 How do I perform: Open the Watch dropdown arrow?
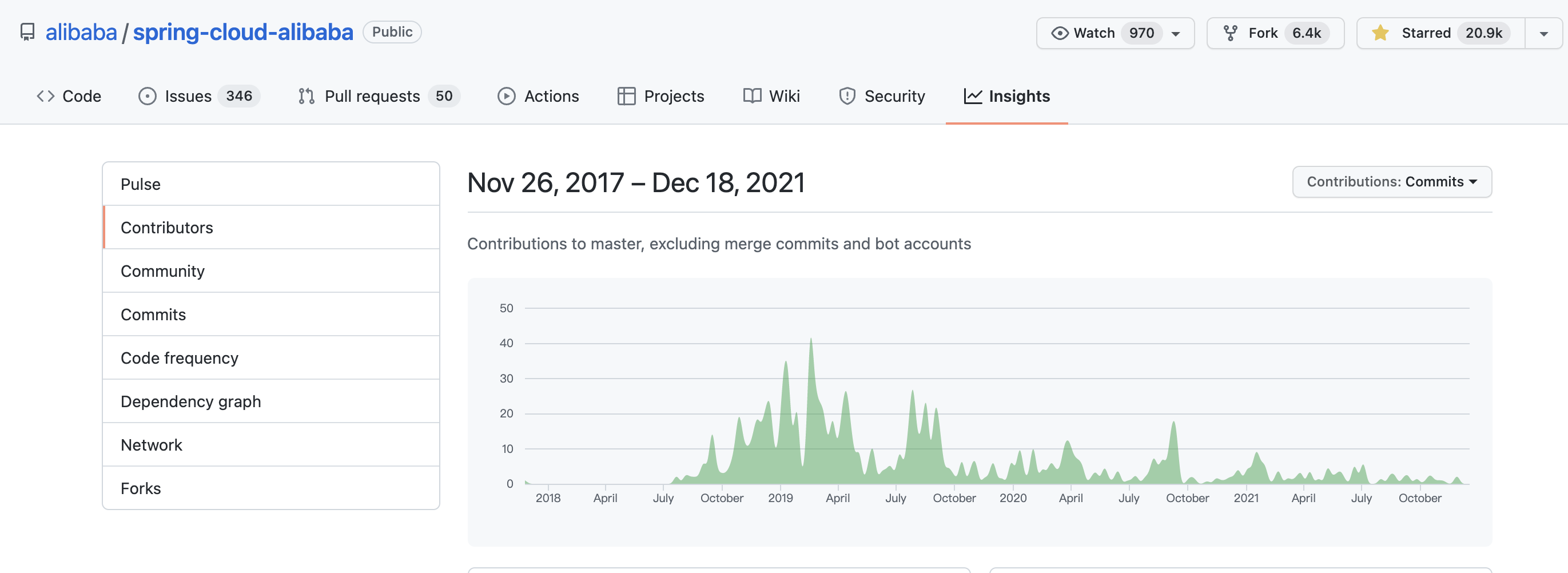pos(1176,34)
